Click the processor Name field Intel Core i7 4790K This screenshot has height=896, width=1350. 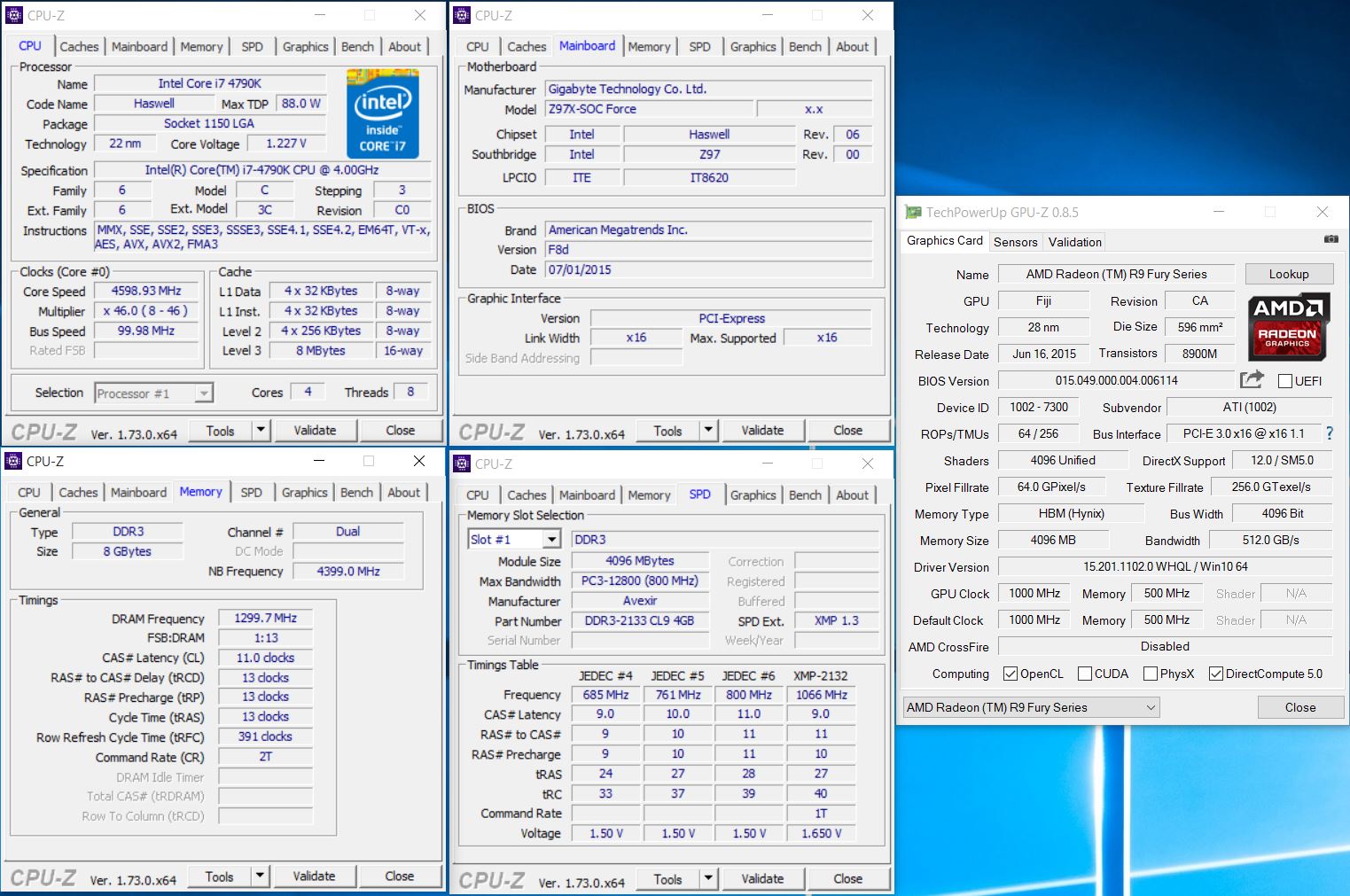pyautogui.click(x=209, y=83)
